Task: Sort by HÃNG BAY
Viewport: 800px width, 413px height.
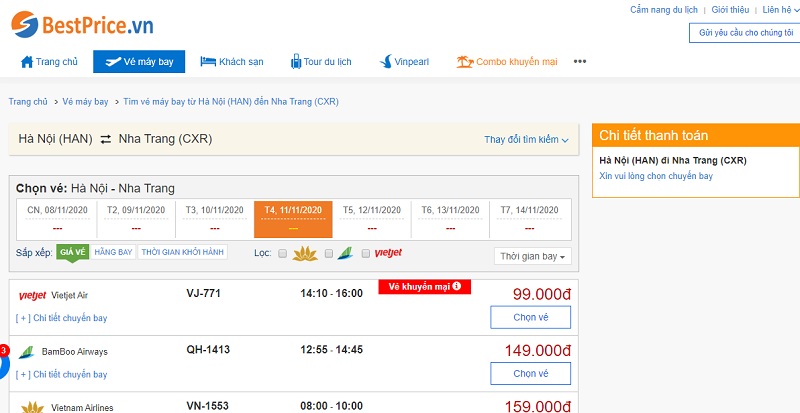Action: [x=113, y=252]
